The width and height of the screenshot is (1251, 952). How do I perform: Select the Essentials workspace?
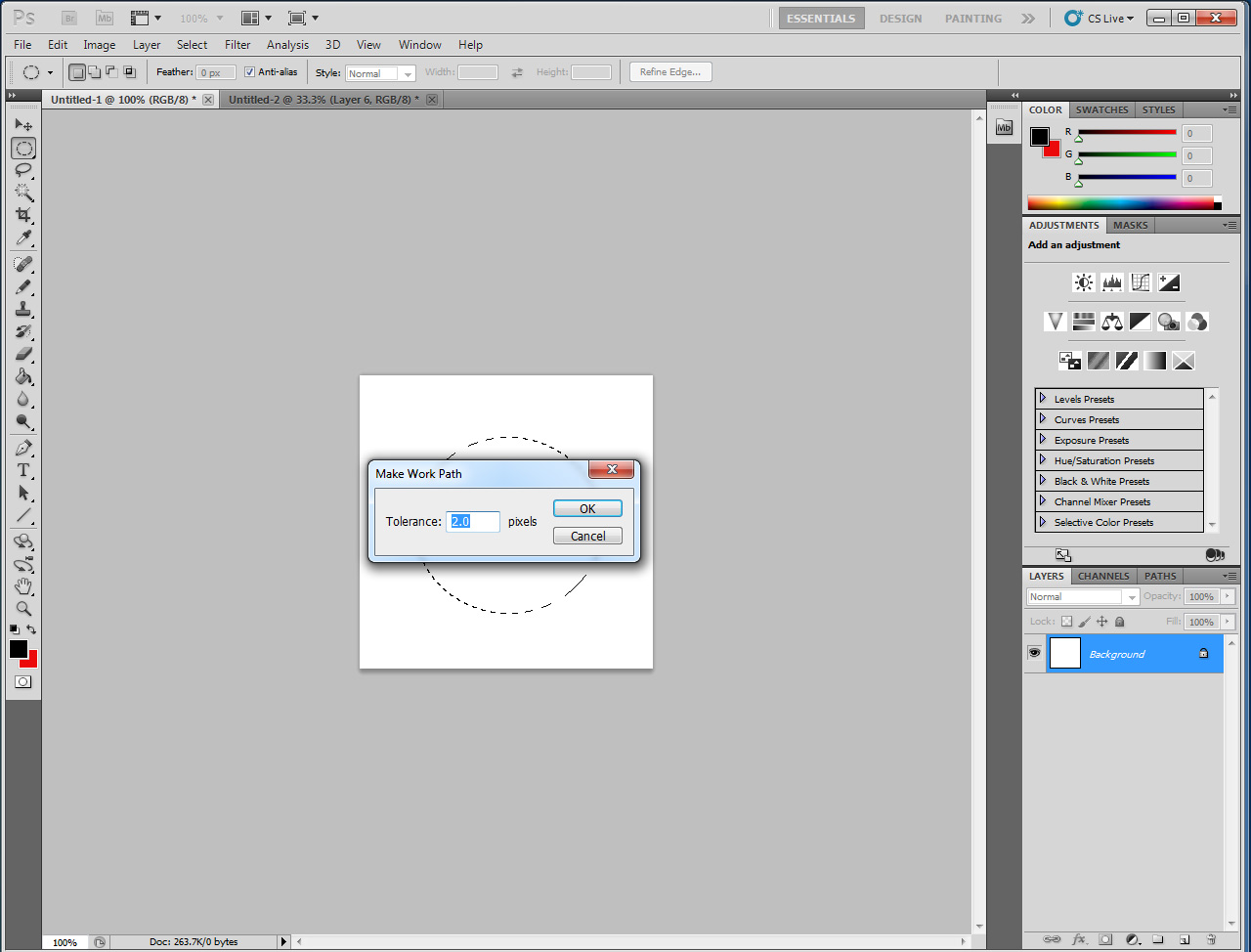[x=821, y=19]
